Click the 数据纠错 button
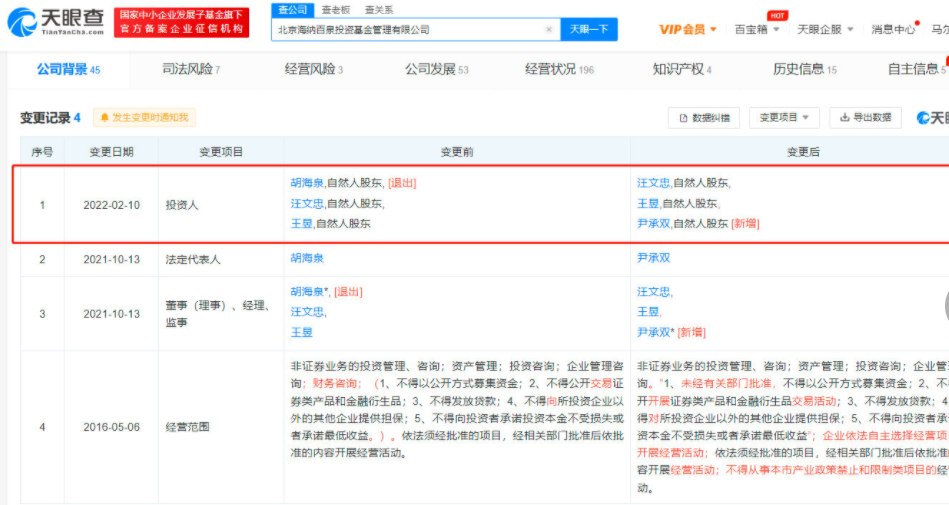The height and width of the screenshot is (505, 949). [704, 118]
